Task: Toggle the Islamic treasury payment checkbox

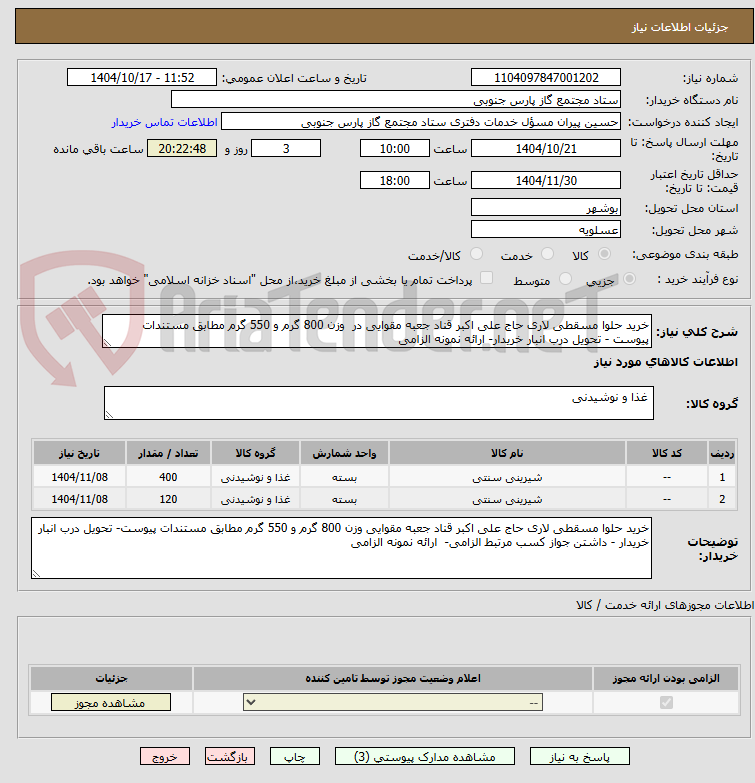Action: point(486,278)
